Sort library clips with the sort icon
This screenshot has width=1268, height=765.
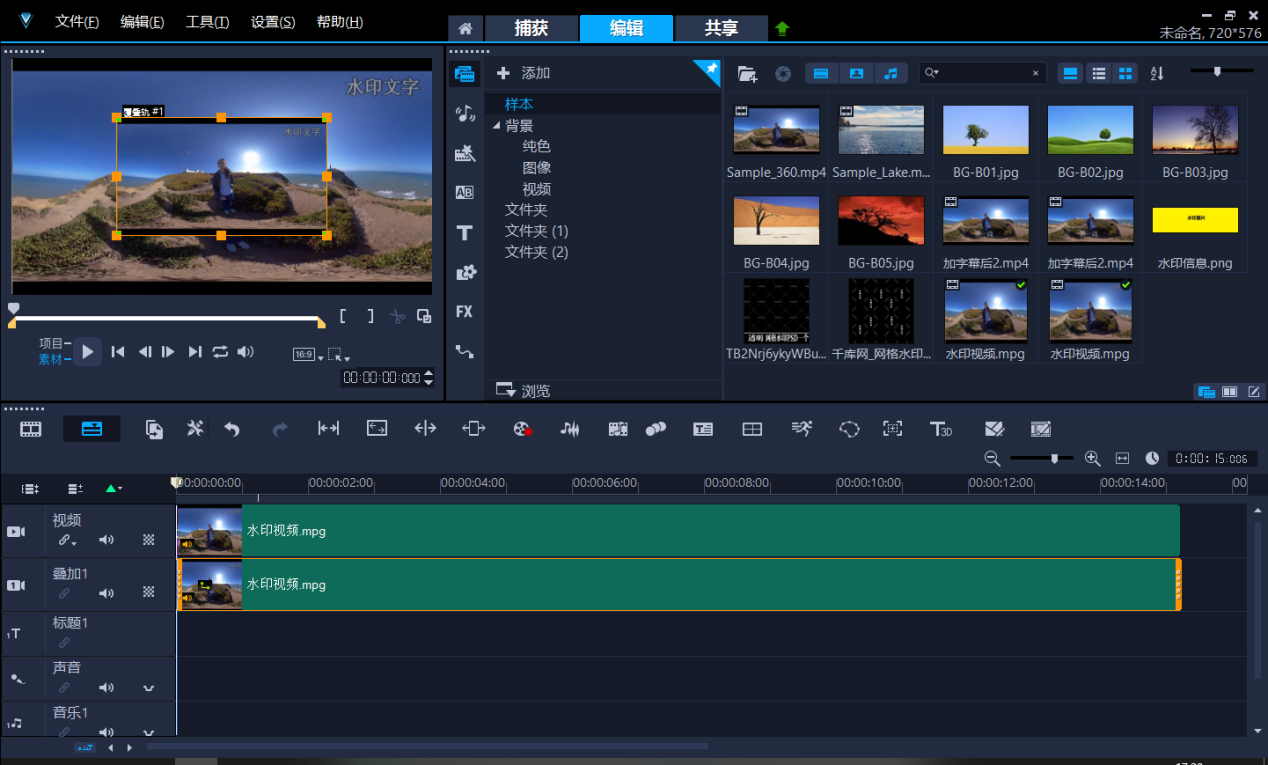(1157, 73)
